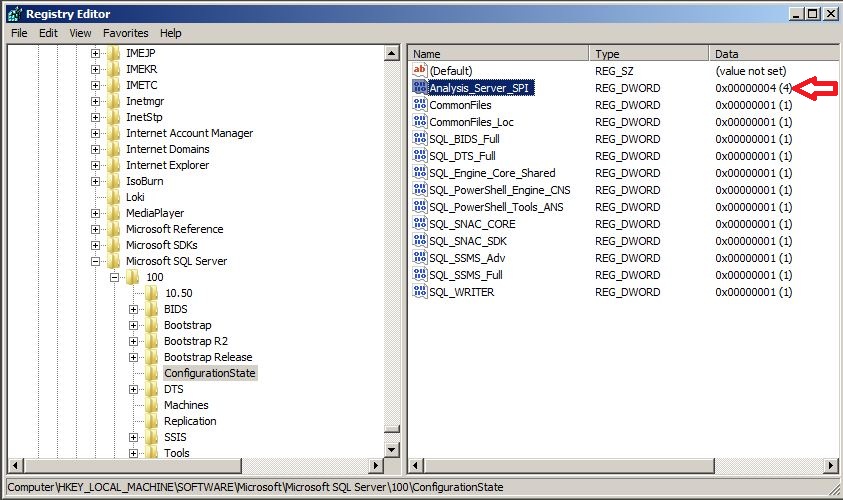Click tree pane horizontal scroll right arrow

376,466
